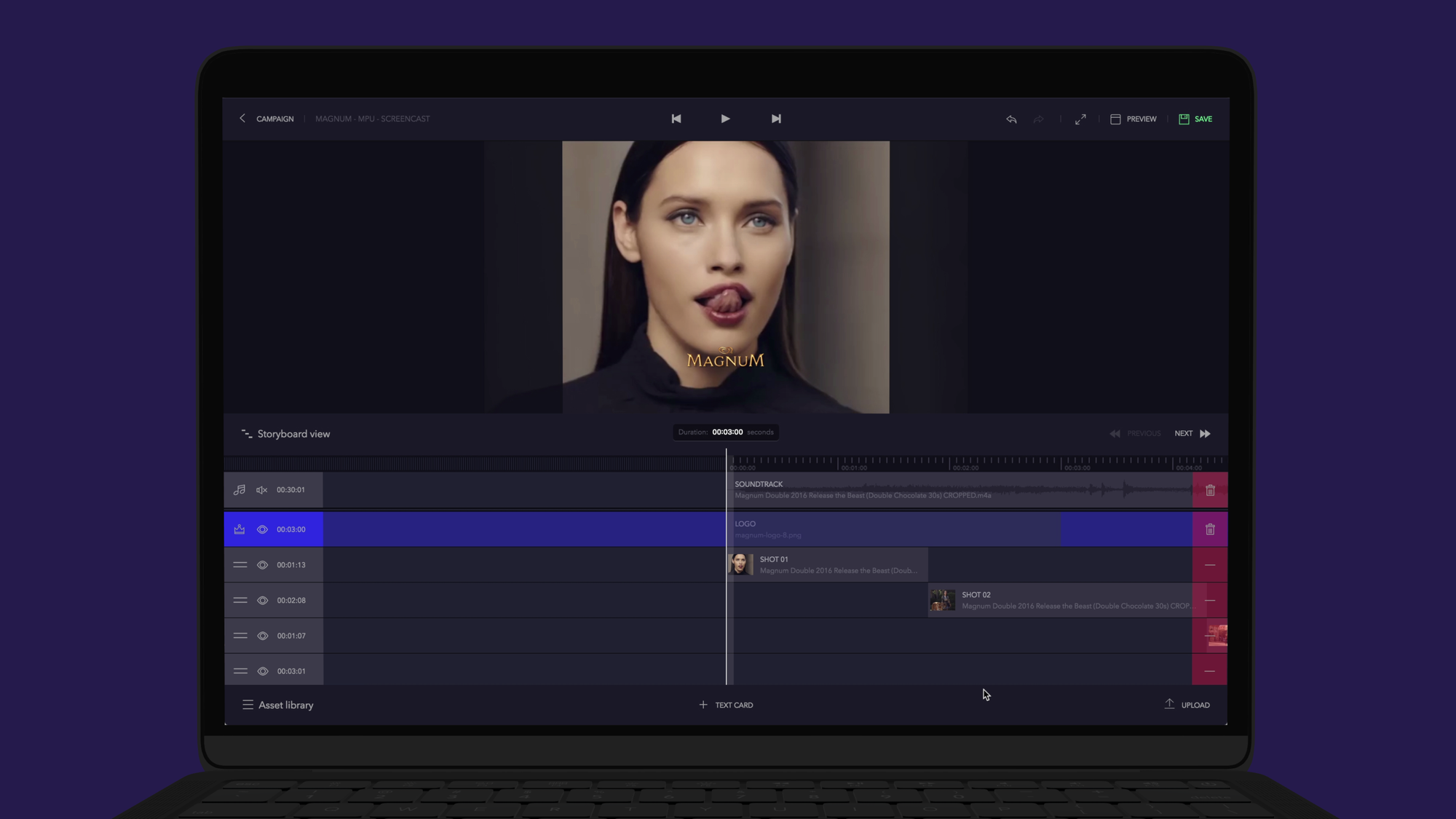Click the delete icon on the LOGO row
The image size is (1456, 819).
pyautogui.click(x=1210, y=529)
